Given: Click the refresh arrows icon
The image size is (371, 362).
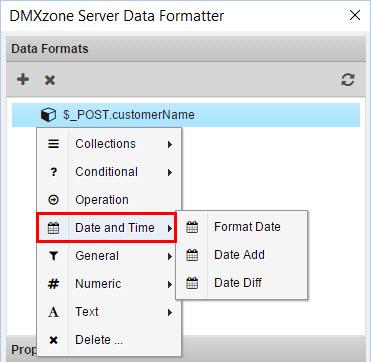Looking at the screenshot, I should point(348,80).
